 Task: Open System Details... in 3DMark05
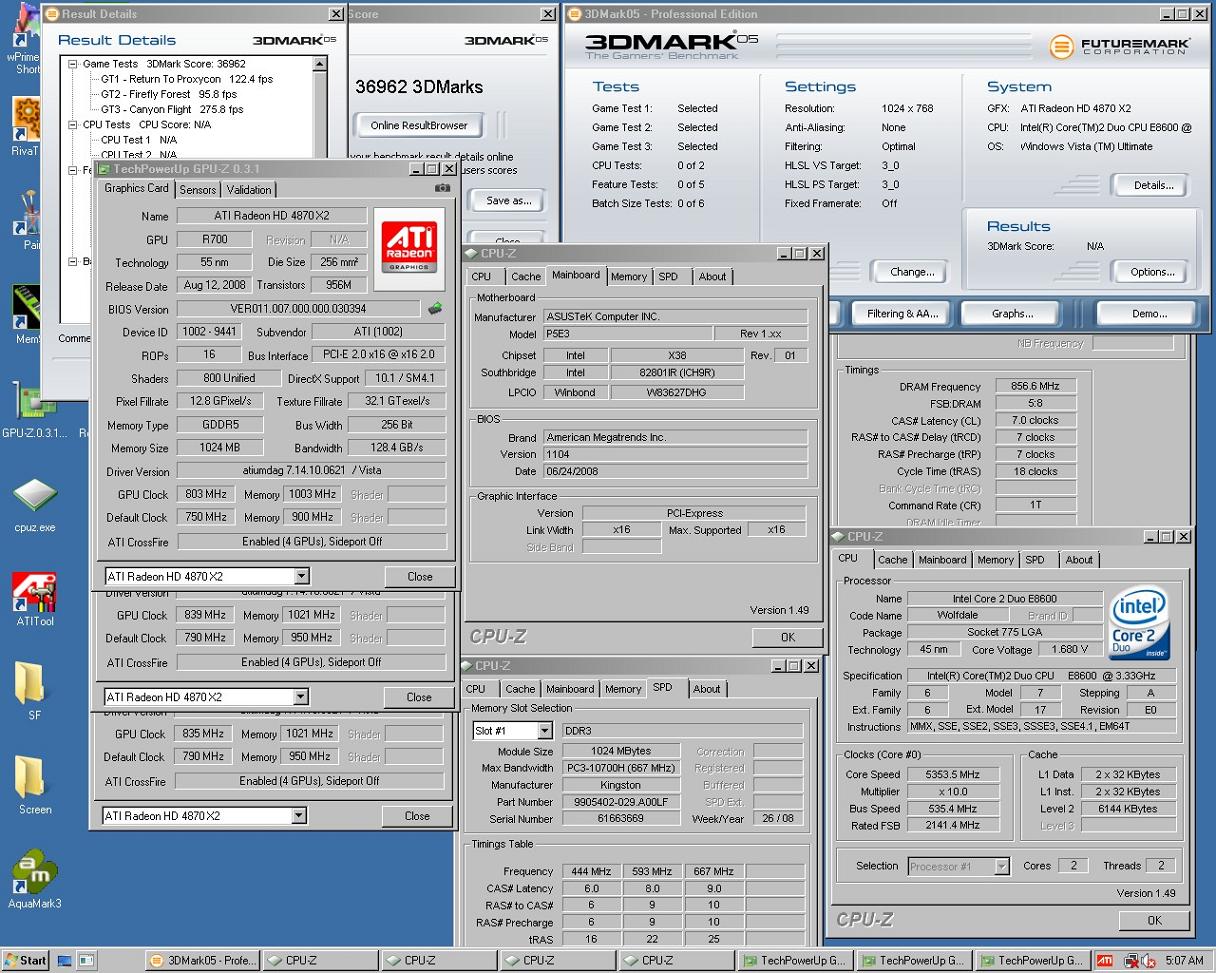[x=1153, y=185]
